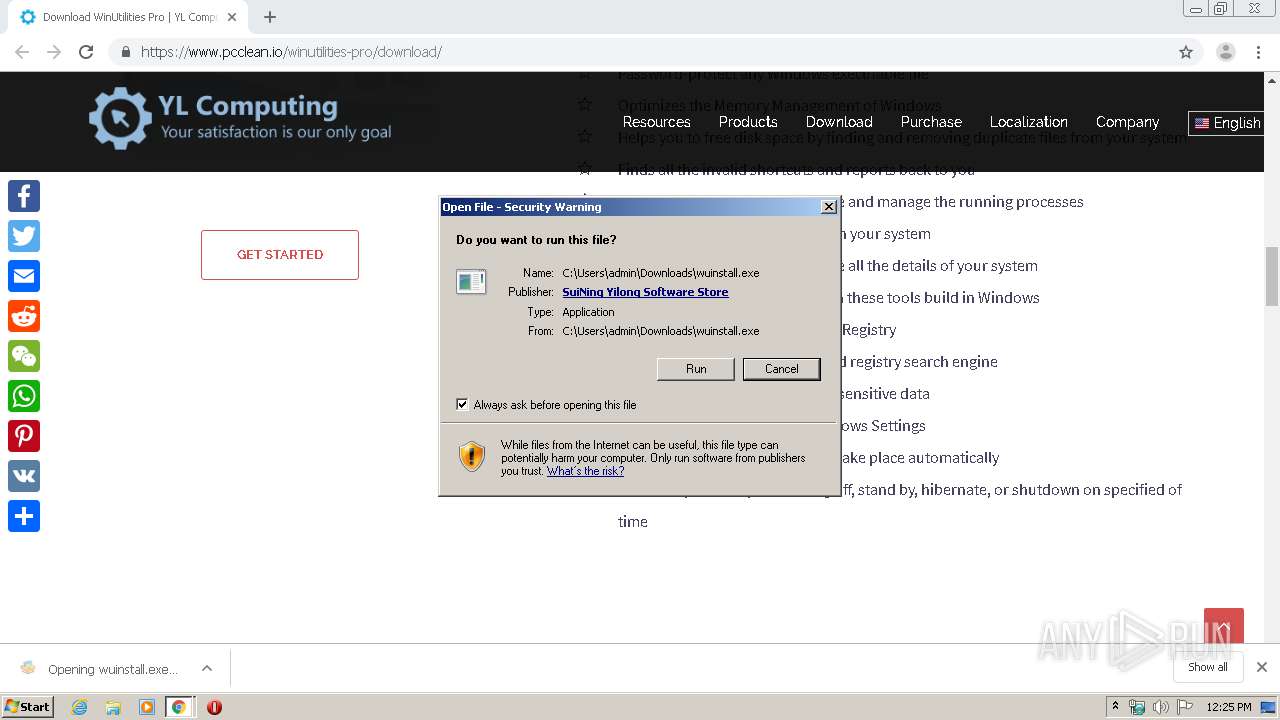This screenshot has width=1280, height=720.
Task: Click the shield warning icon in dialog
Action: (472, 457)
